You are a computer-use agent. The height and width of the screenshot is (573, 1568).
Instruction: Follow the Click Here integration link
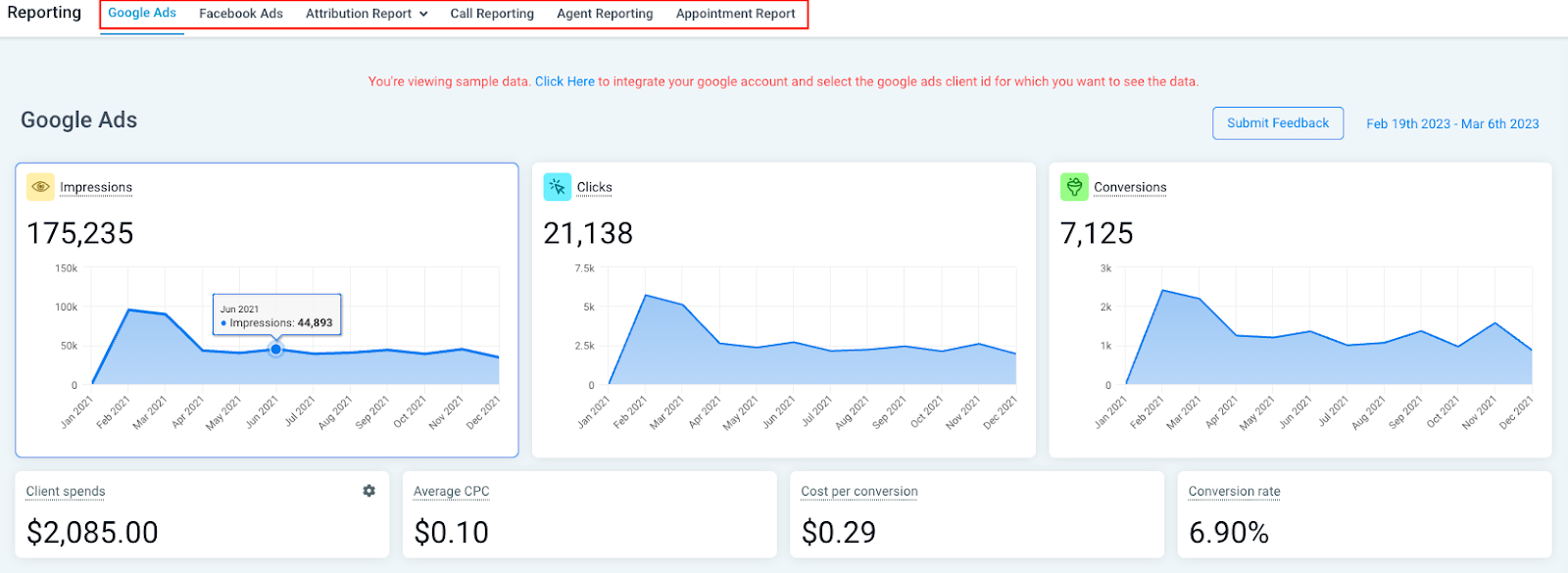[564, 81]
